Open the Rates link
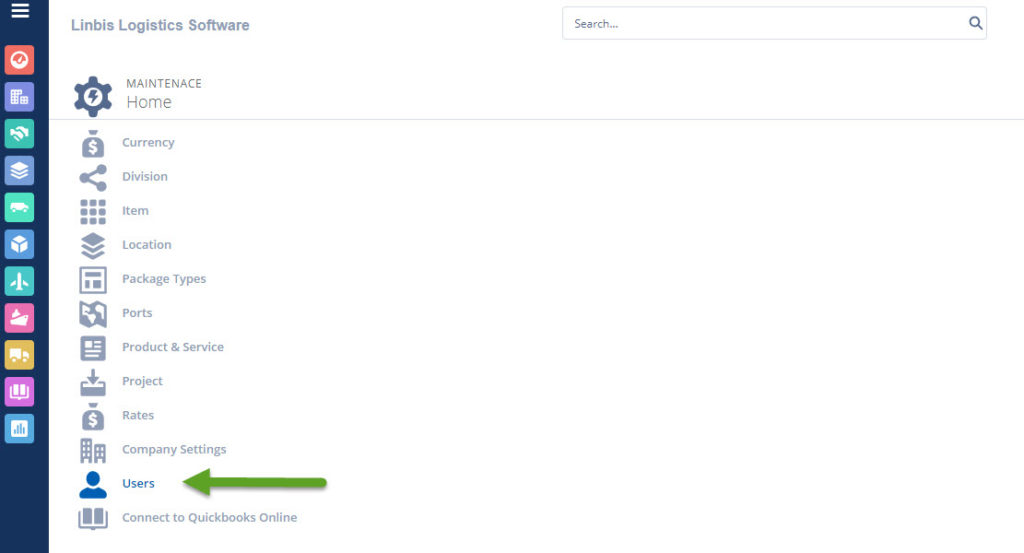This screenshot has width=1024, height=553. [138, 415]
